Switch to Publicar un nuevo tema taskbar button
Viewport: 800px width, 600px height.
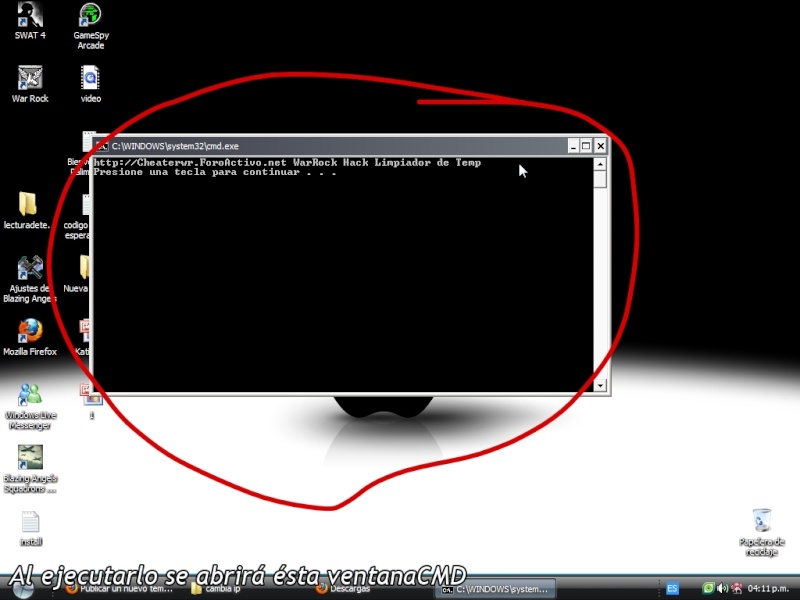120,589
